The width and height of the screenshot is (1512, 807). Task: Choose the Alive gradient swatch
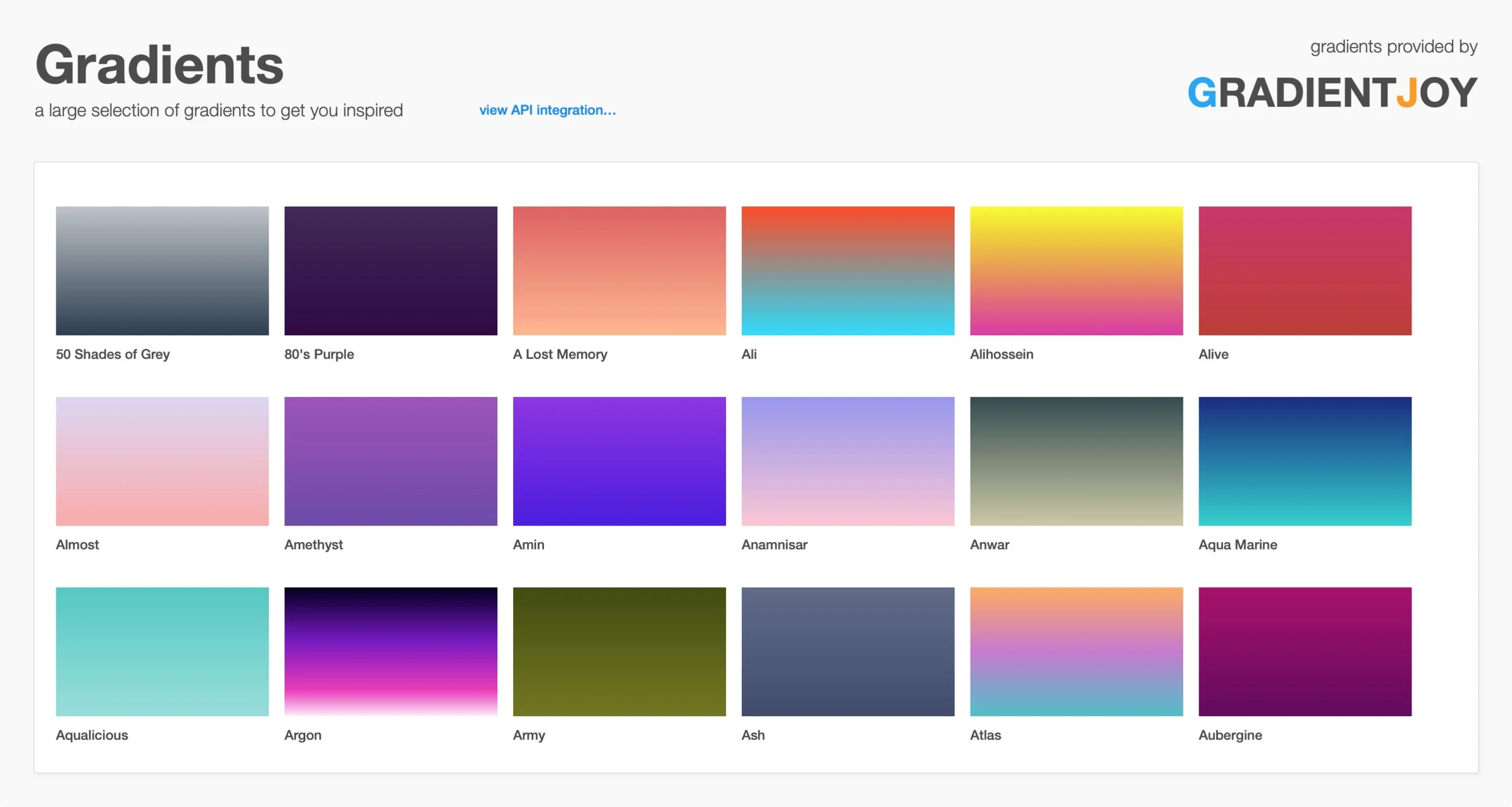tap(1305, 270)
